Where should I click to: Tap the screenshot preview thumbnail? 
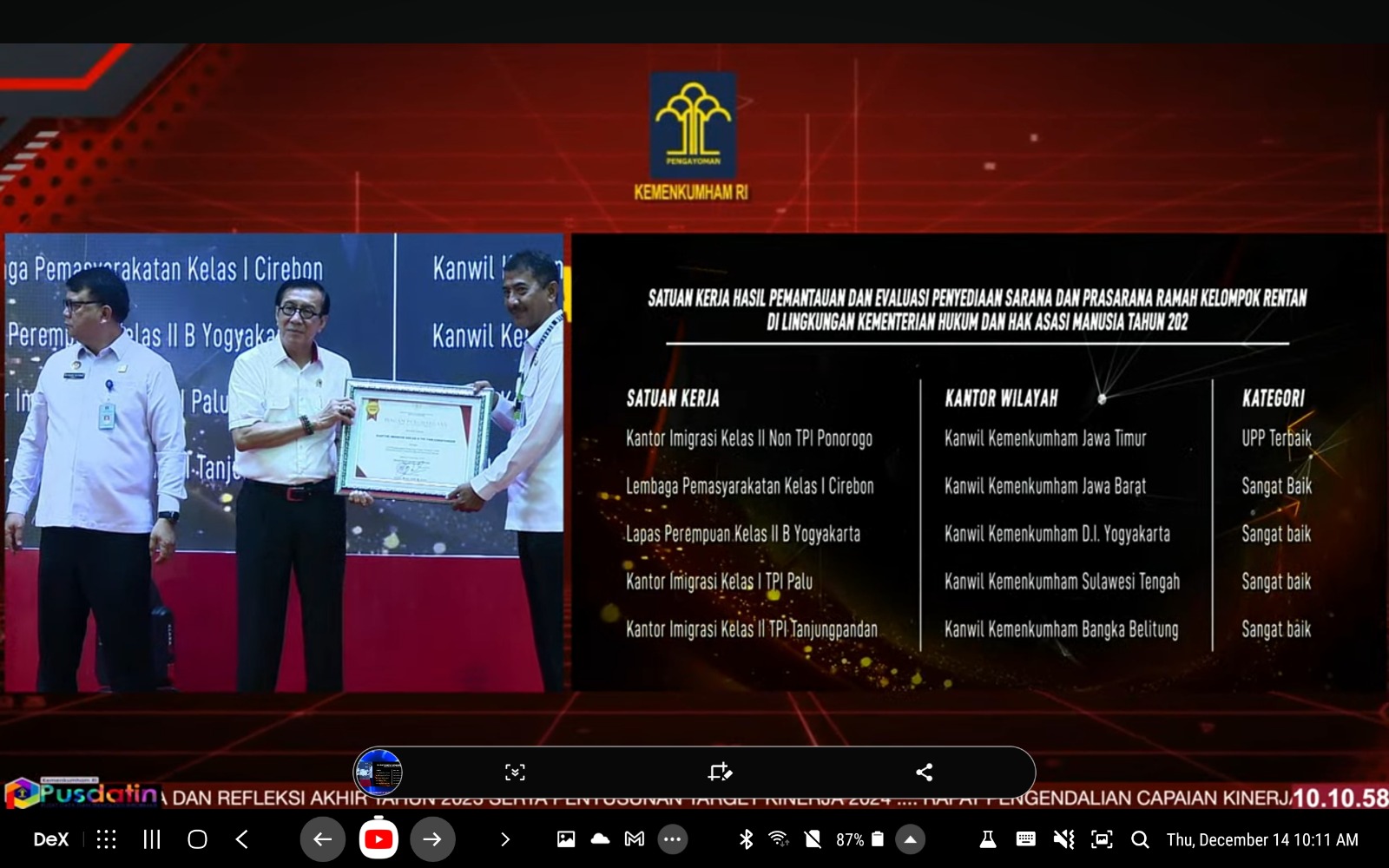tap(379, 773)
